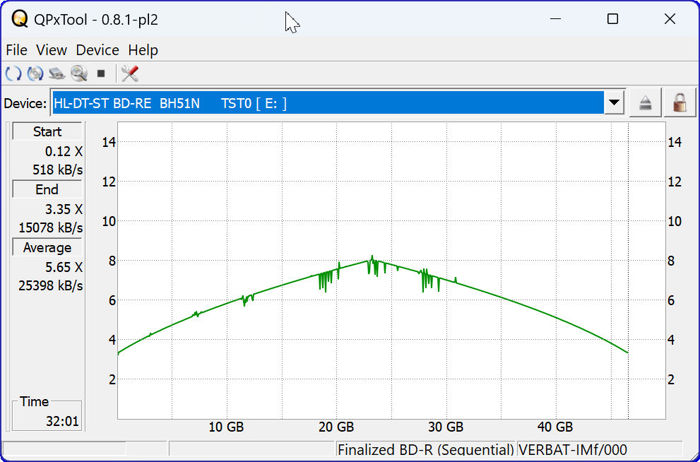
Task: Click the 15078 kB/s value
Action: click(51, 228)
